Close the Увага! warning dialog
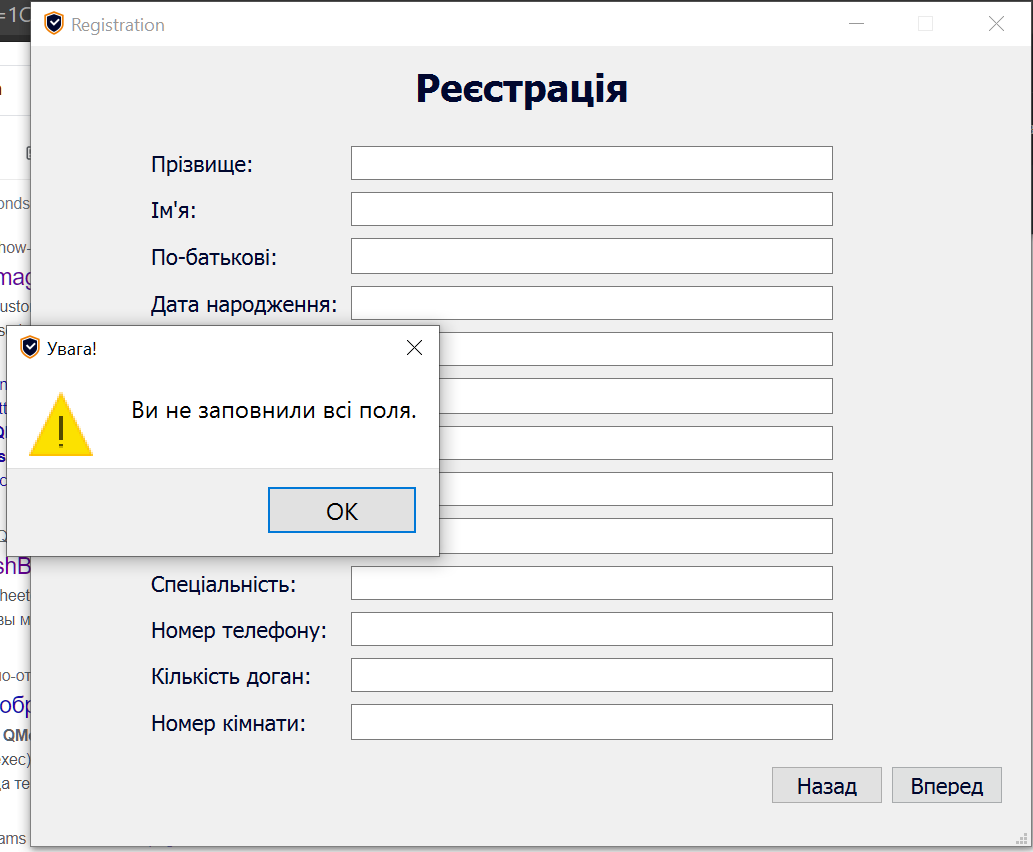 [414, 347]
